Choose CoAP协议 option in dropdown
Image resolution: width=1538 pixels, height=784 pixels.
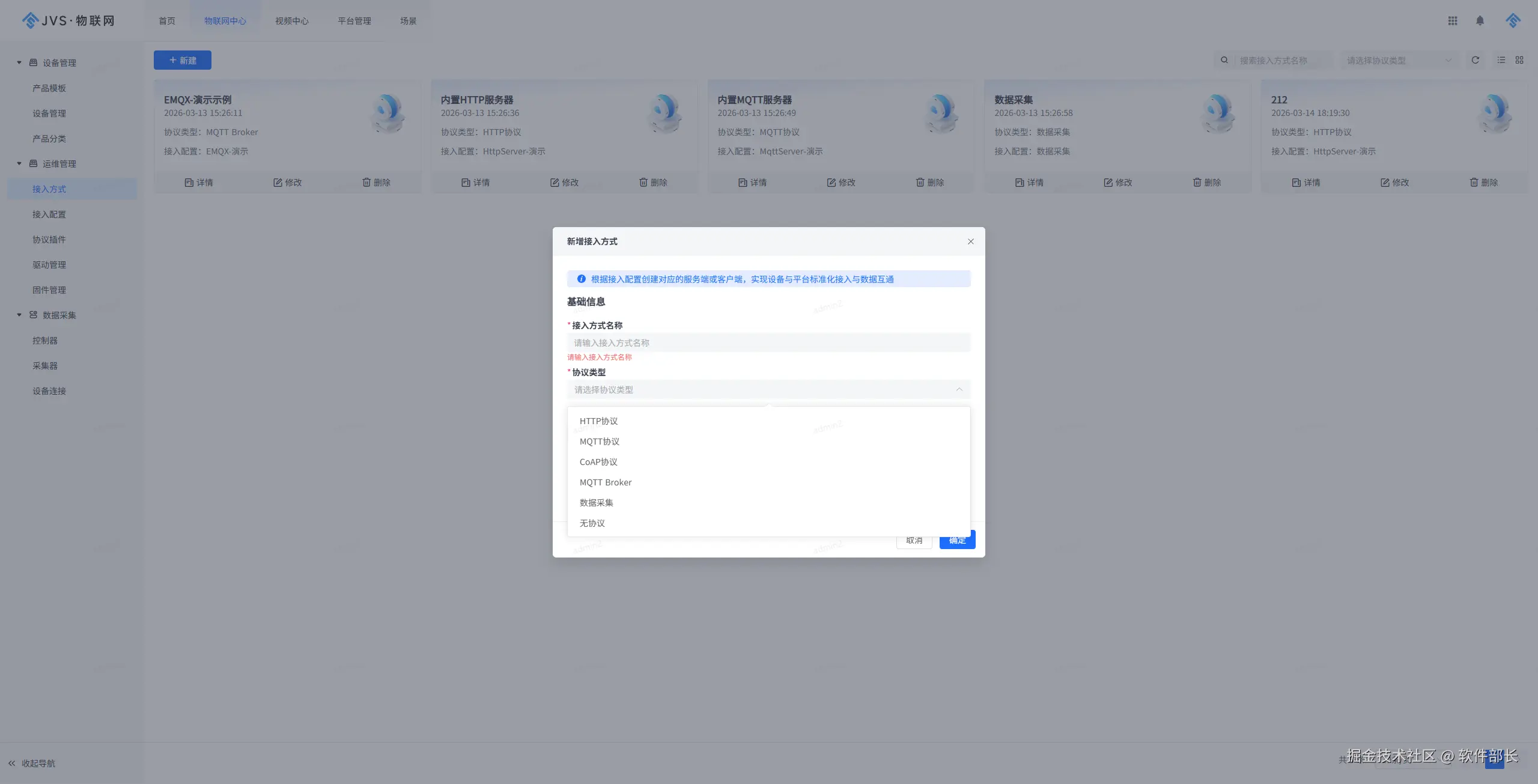pos(598,462)
